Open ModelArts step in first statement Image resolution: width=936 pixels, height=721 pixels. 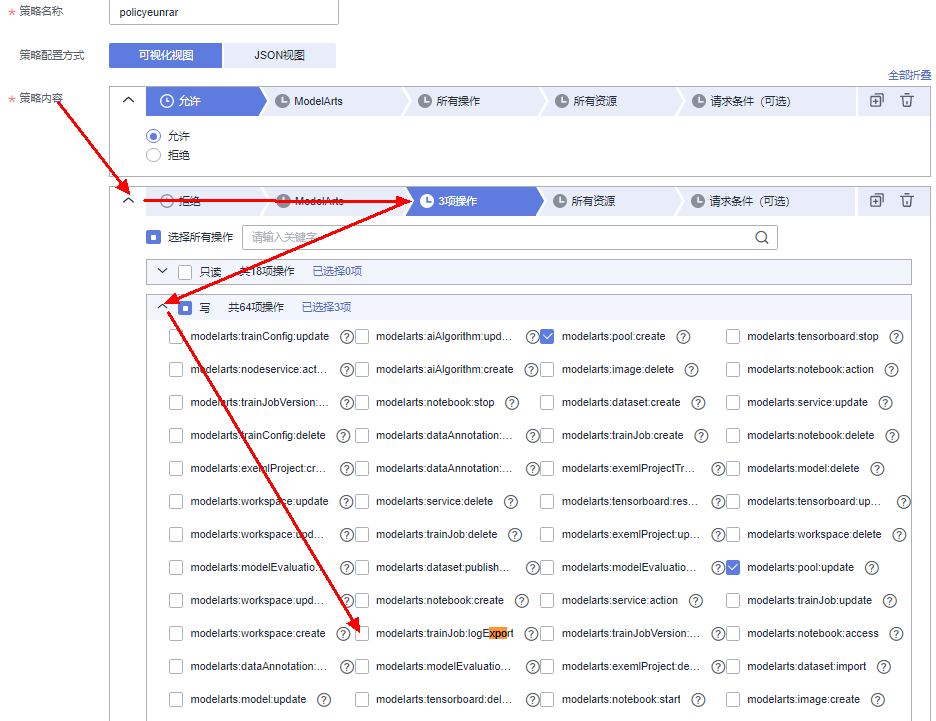click(333, 101)
